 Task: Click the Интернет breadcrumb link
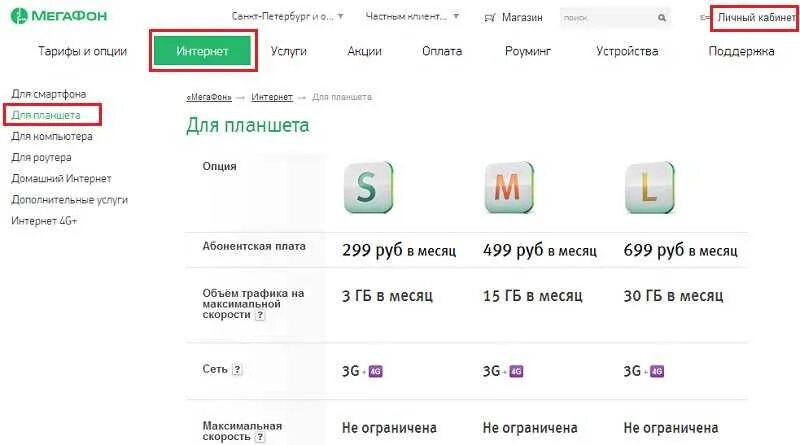[272, 97]
